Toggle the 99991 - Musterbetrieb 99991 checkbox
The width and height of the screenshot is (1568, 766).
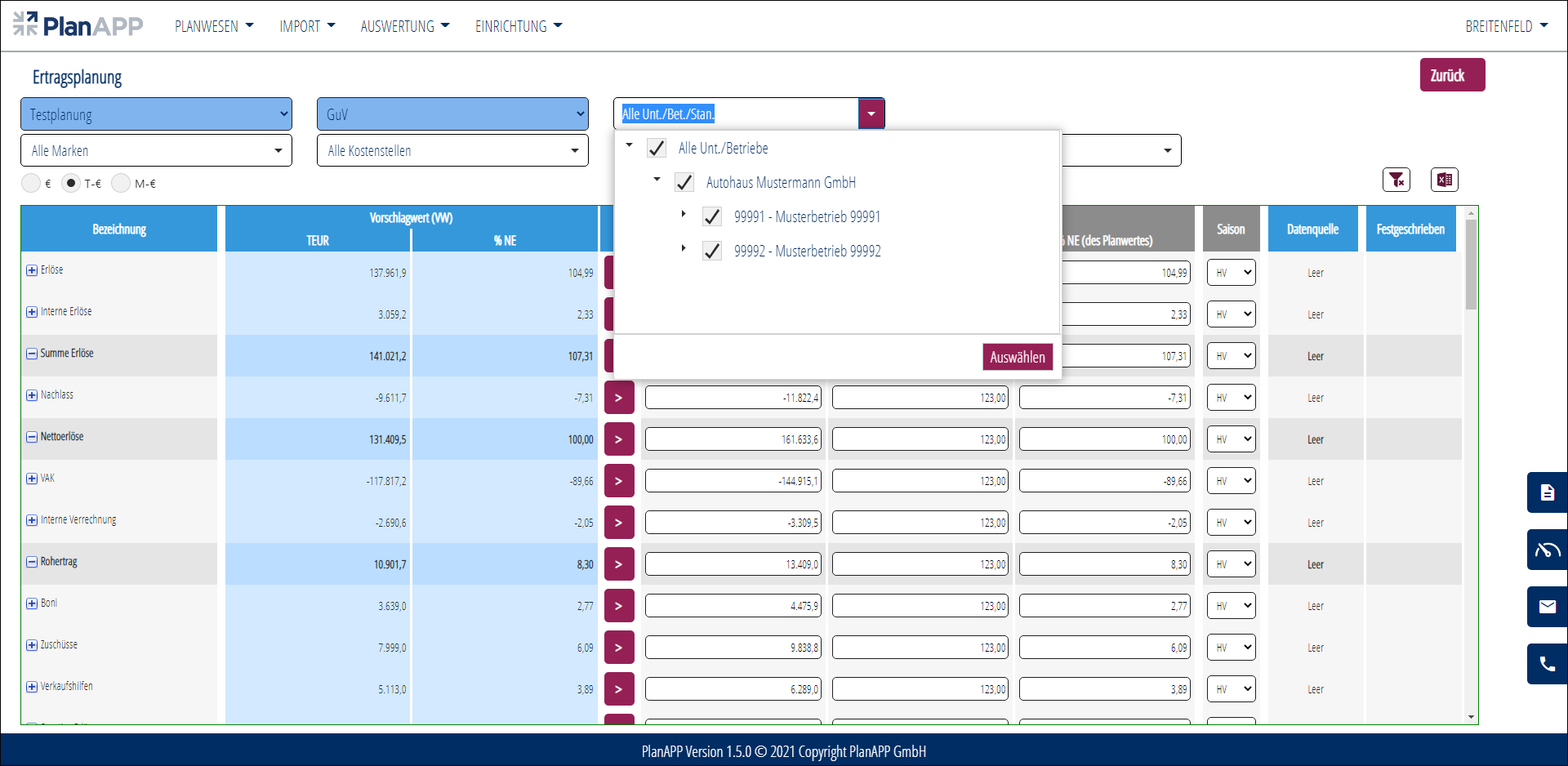pos(712,217)
